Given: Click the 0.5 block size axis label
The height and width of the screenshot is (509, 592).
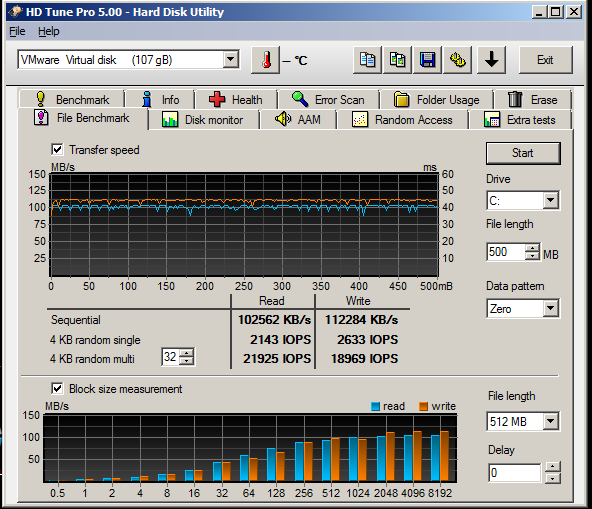Looking at the screenshot, I should [57, 493].
